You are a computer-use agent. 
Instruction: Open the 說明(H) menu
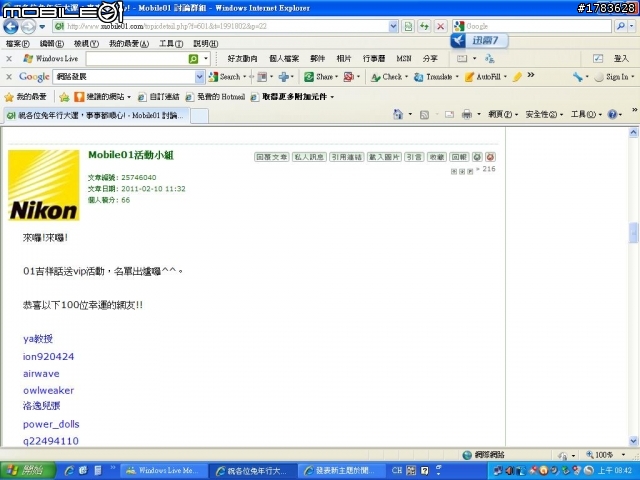coord(205,43)
